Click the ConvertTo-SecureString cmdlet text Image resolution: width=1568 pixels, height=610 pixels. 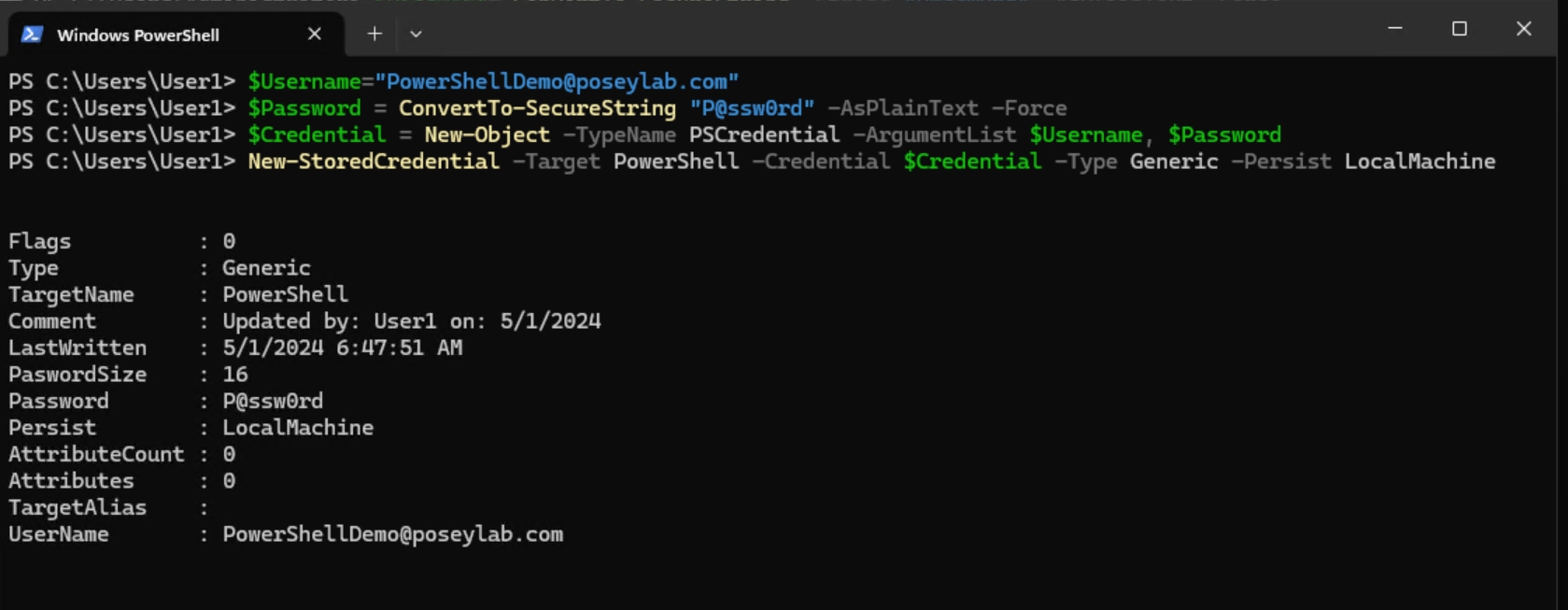[537, 108]
